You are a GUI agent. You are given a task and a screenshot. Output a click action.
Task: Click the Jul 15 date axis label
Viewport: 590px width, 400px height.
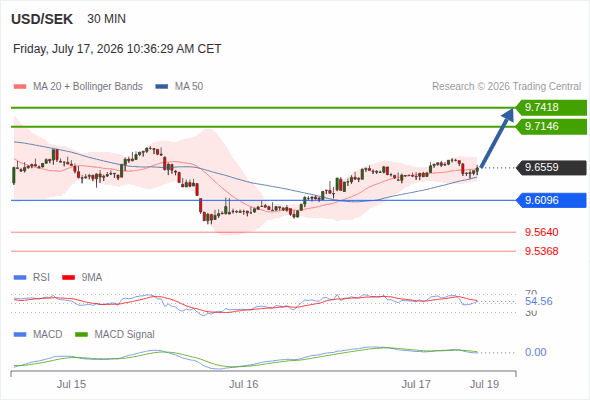click(x=71, y=384)
